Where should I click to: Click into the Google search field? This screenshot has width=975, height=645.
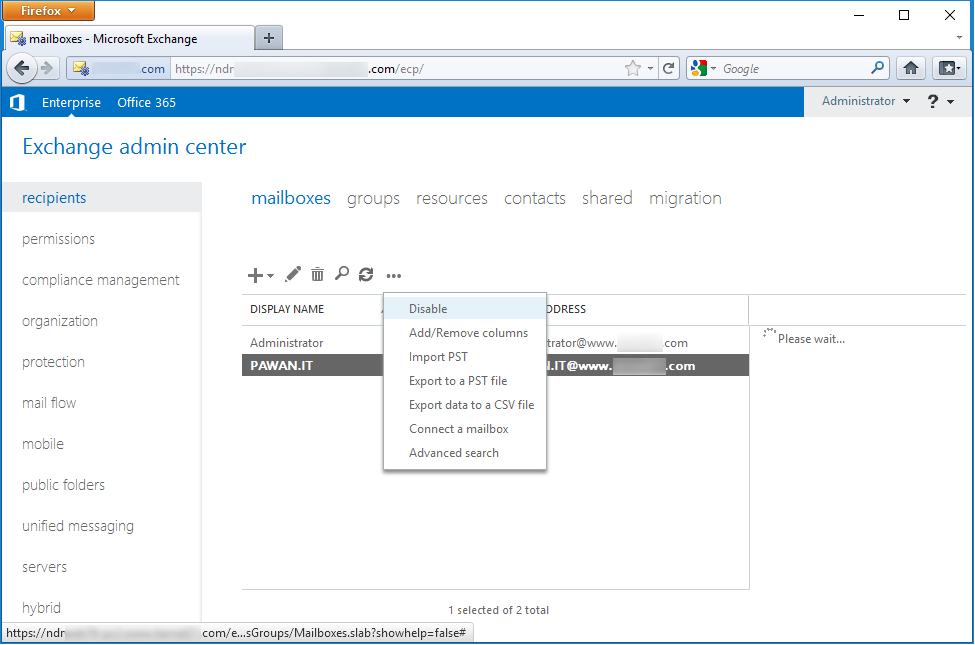pos(793,68)
